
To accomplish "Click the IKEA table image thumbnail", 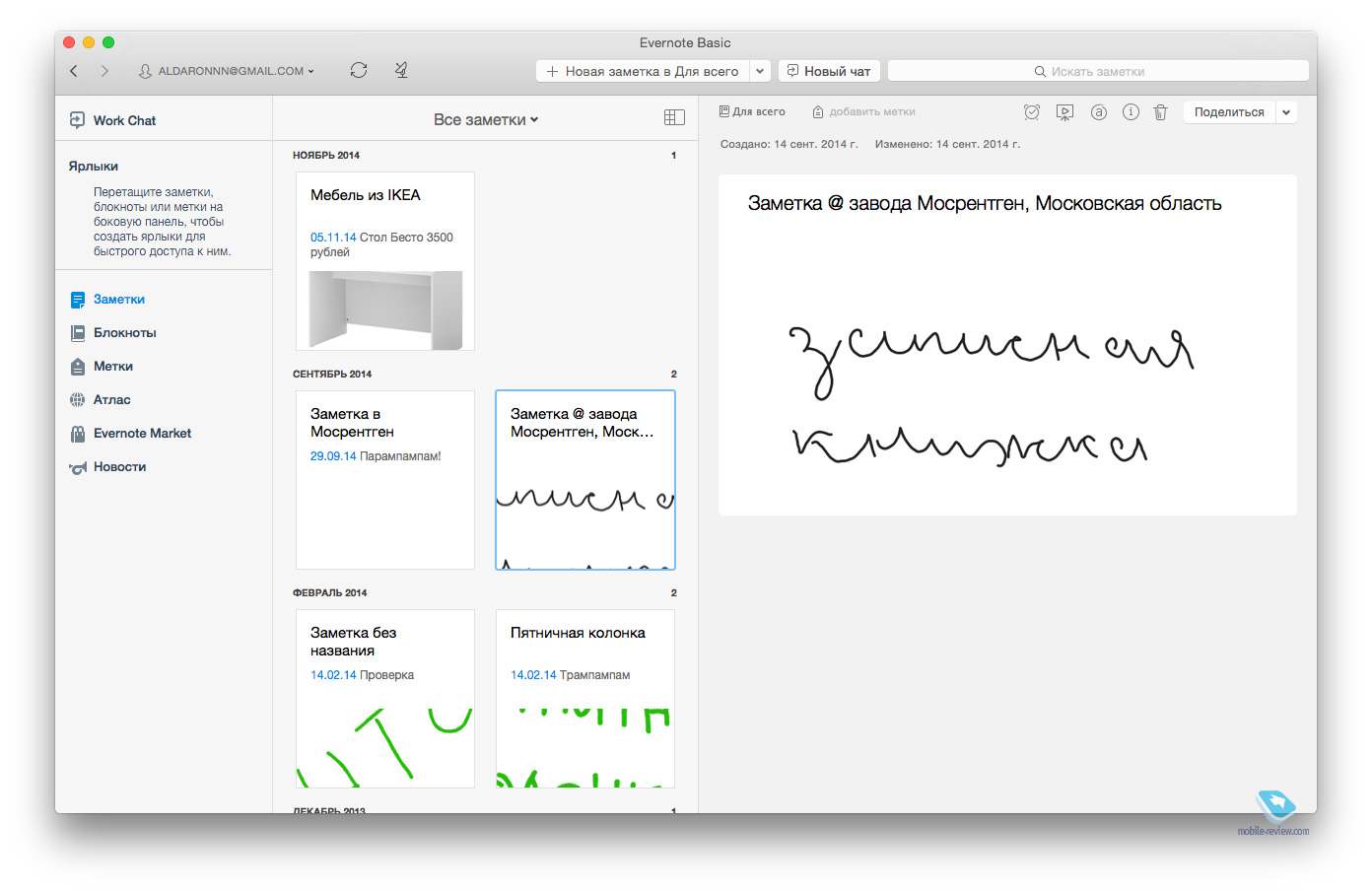I will click(385, 310).
